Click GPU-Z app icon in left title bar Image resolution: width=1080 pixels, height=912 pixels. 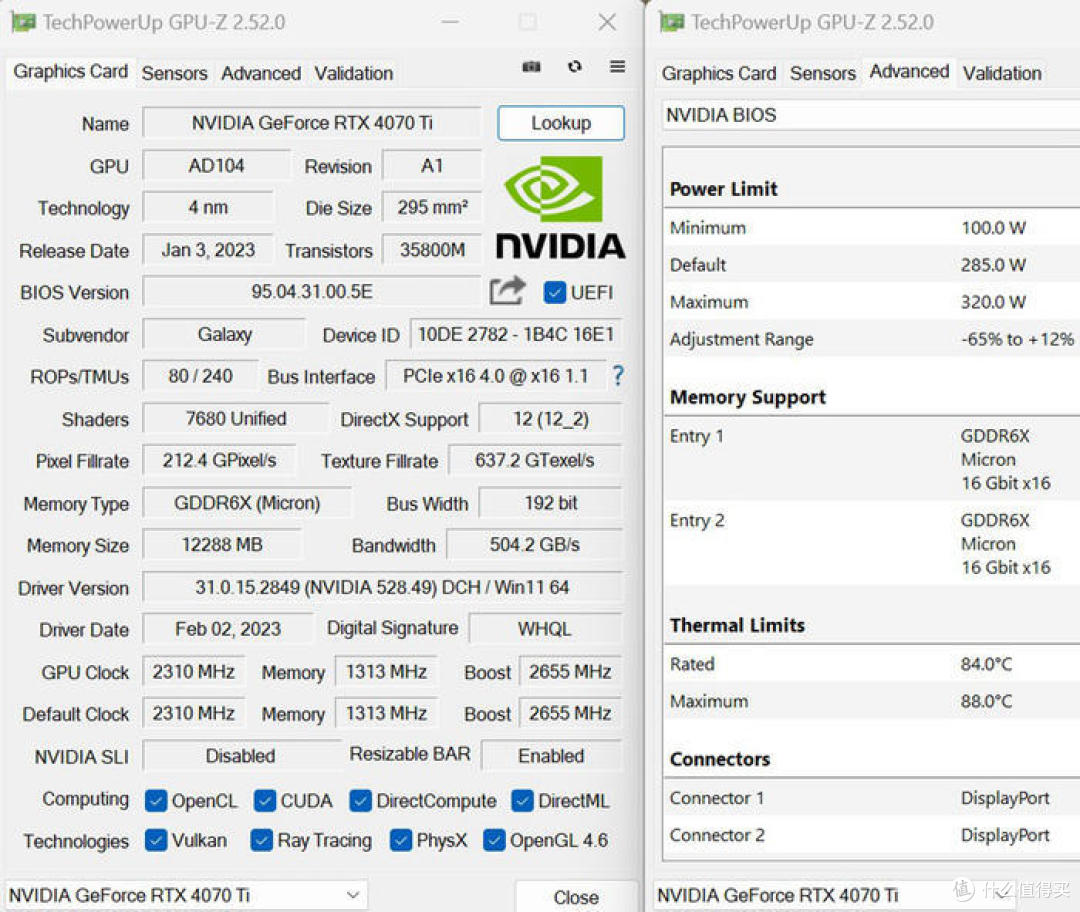23,22
